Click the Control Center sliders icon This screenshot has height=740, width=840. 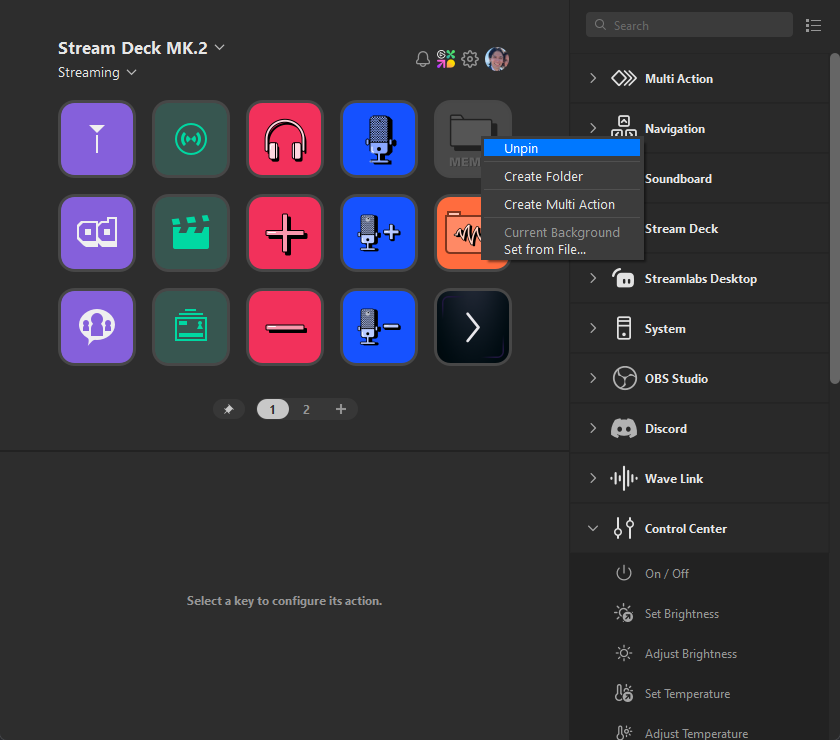624,528
